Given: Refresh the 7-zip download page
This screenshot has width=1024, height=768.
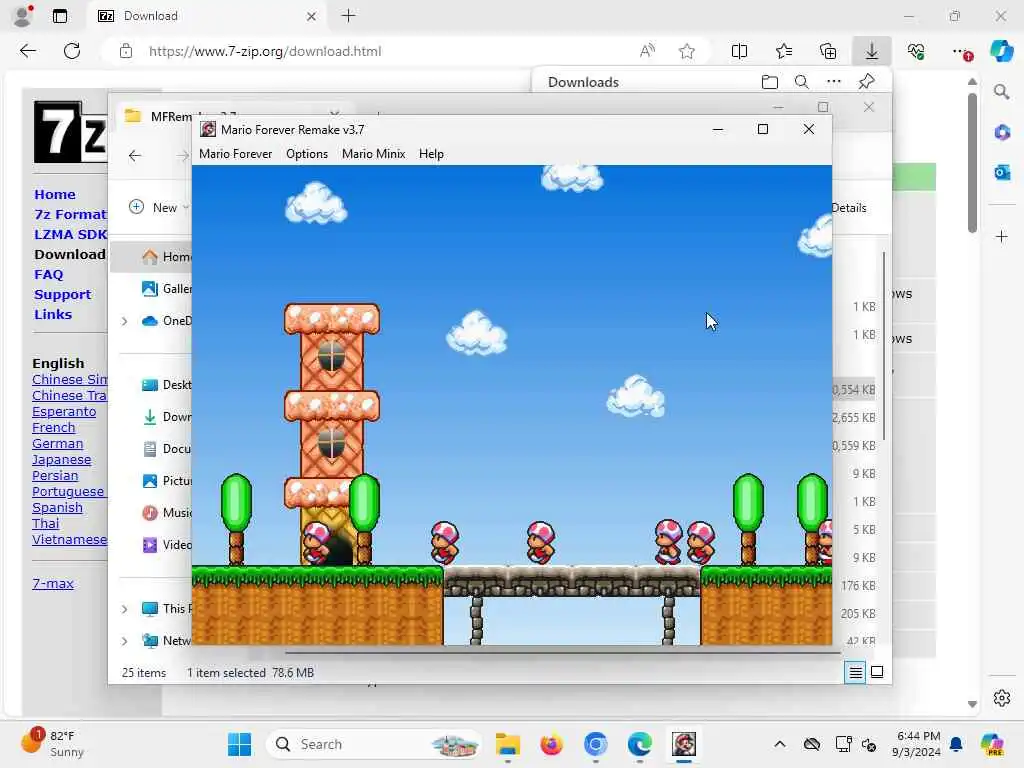Looking at the screenshot, I should (72, 51).
